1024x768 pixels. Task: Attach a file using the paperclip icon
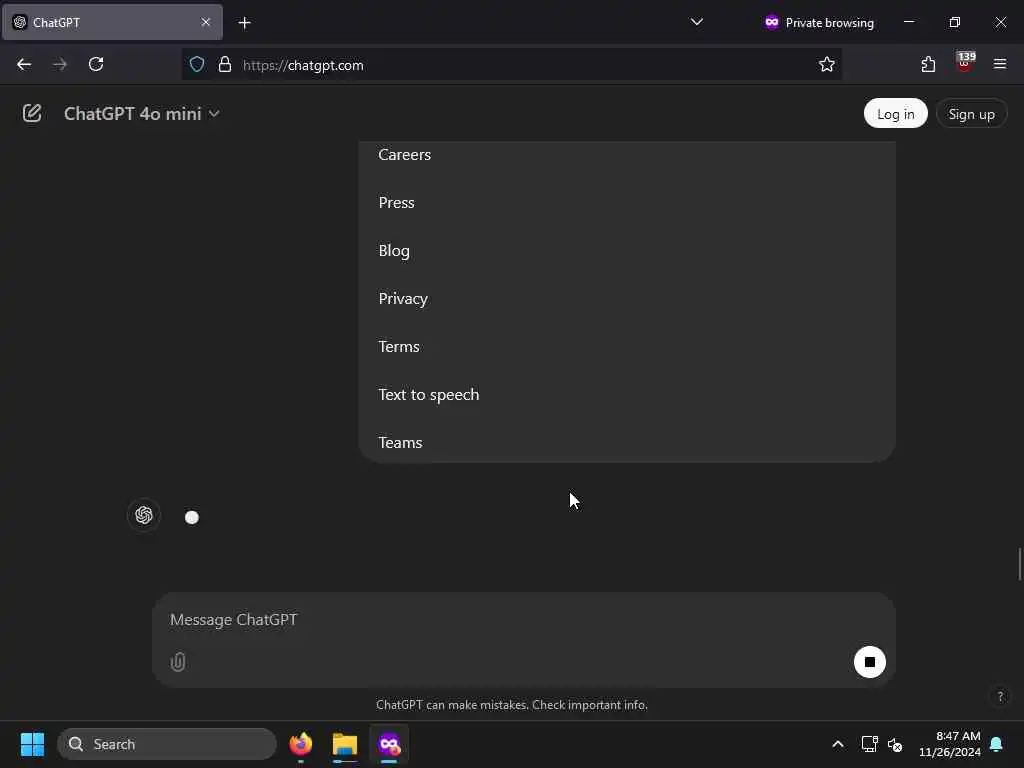[178, 662]
